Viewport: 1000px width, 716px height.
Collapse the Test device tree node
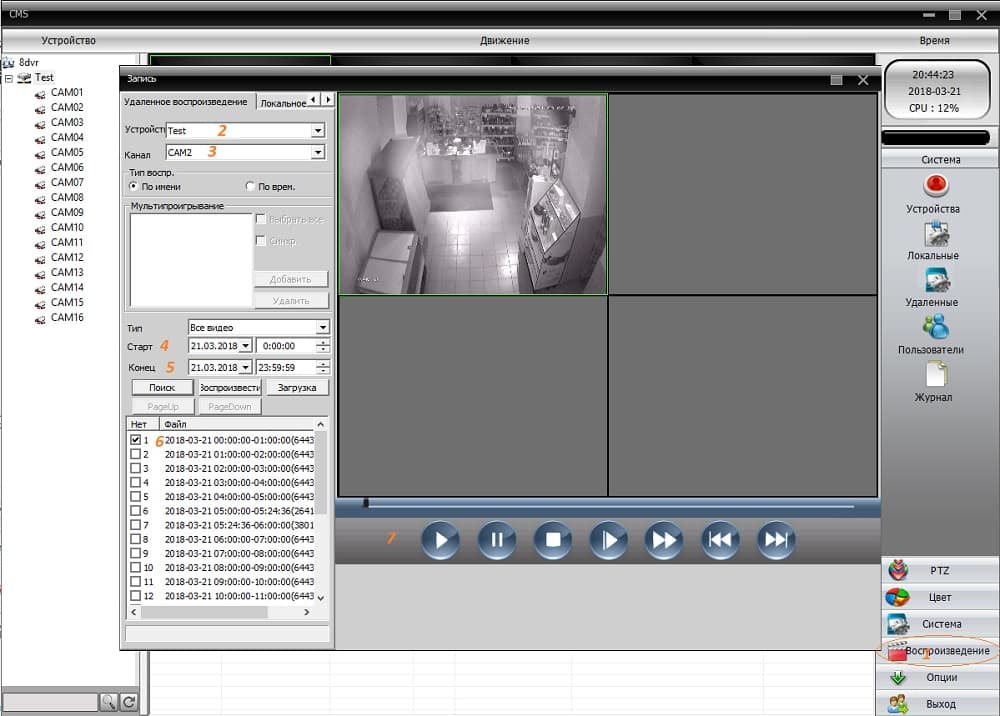[9, 78]
